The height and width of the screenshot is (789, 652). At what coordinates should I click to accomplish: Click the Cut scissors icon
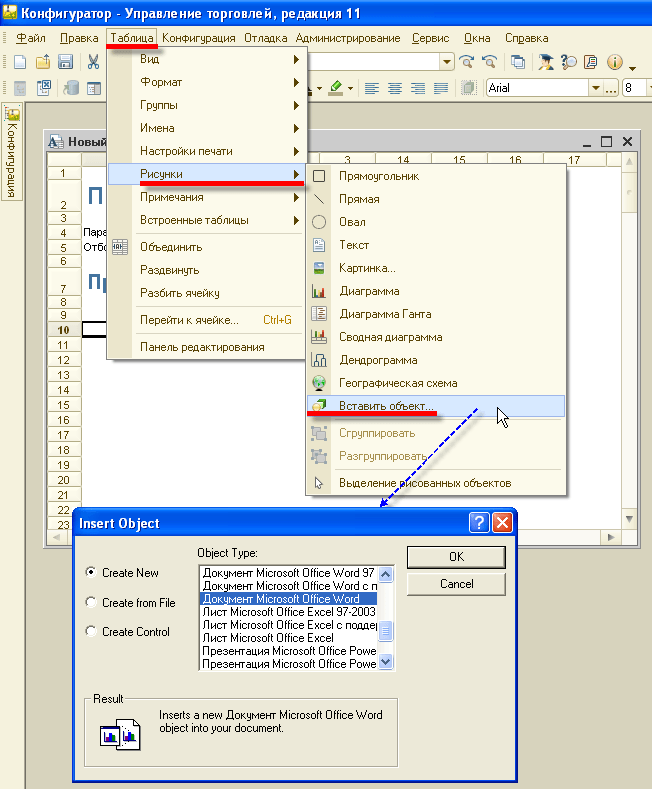[93, 62]
